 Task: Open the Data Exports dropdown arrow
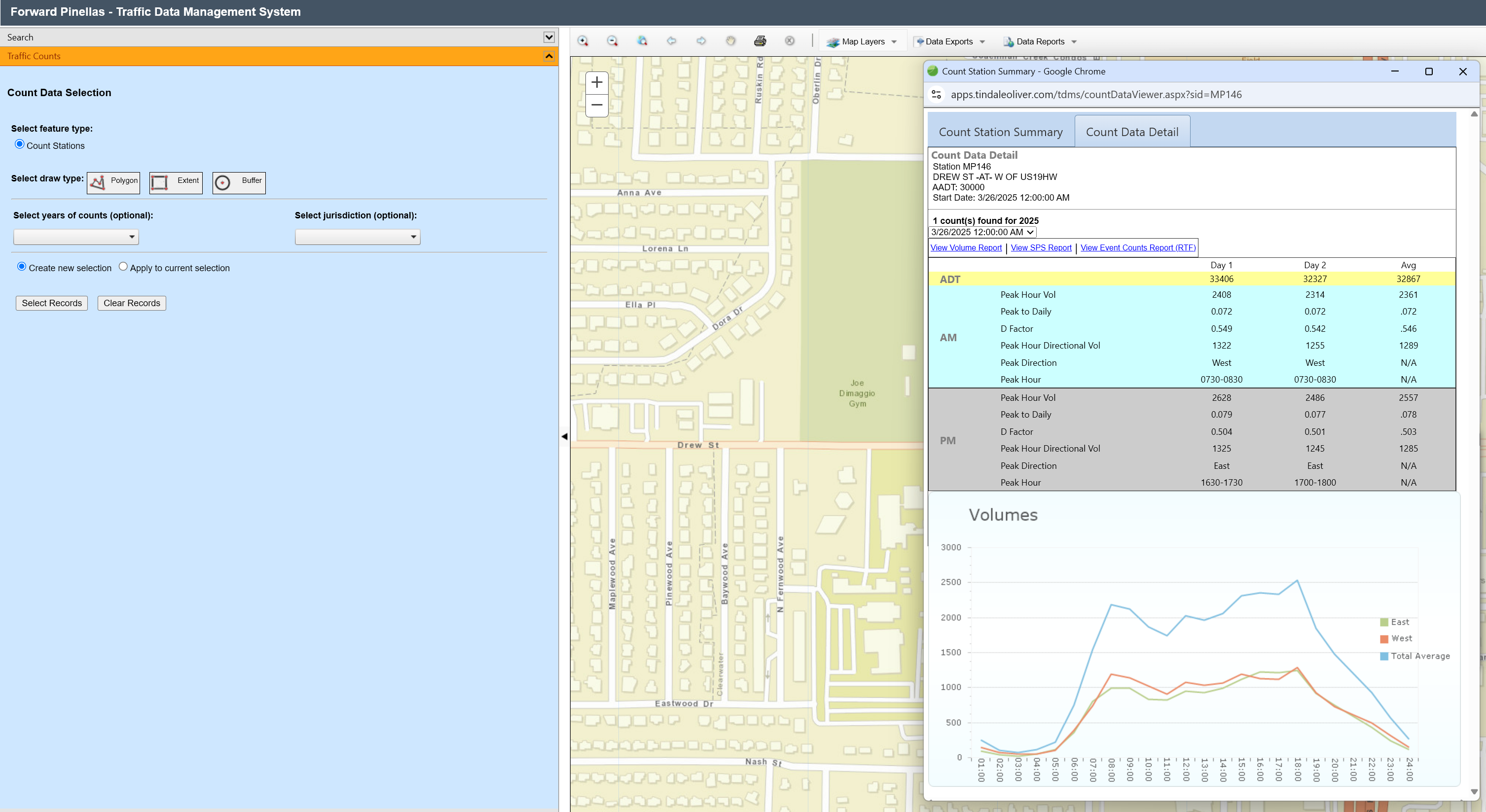982,42
